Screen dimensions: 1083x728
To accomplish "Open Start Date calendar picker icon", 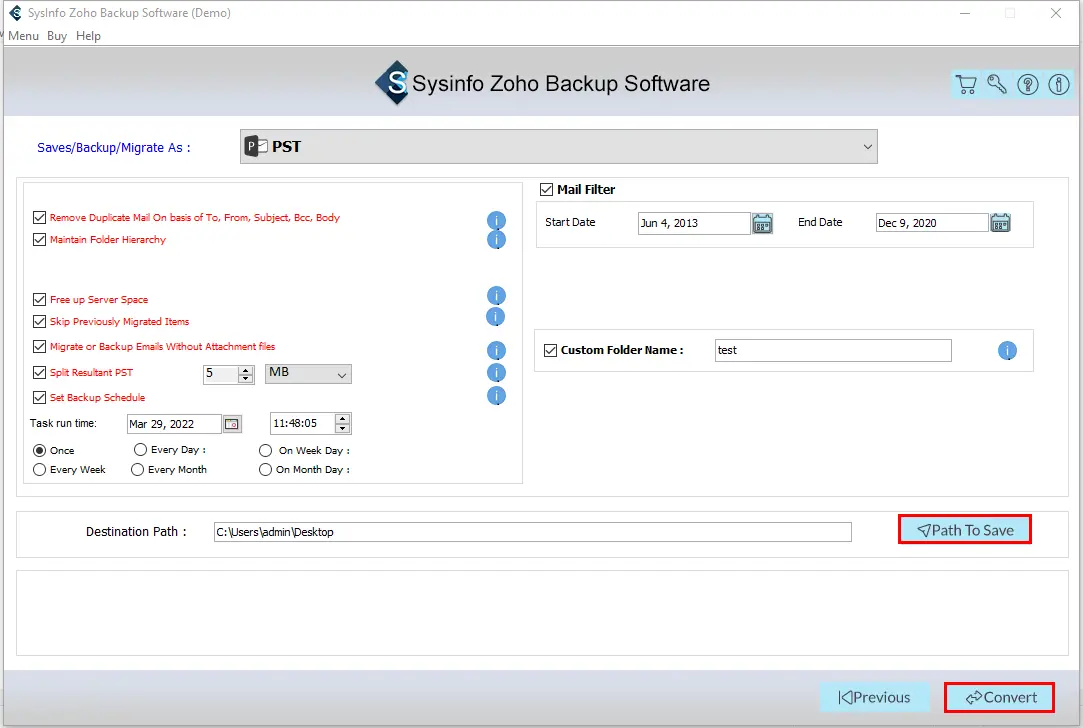I will point(762,223).
